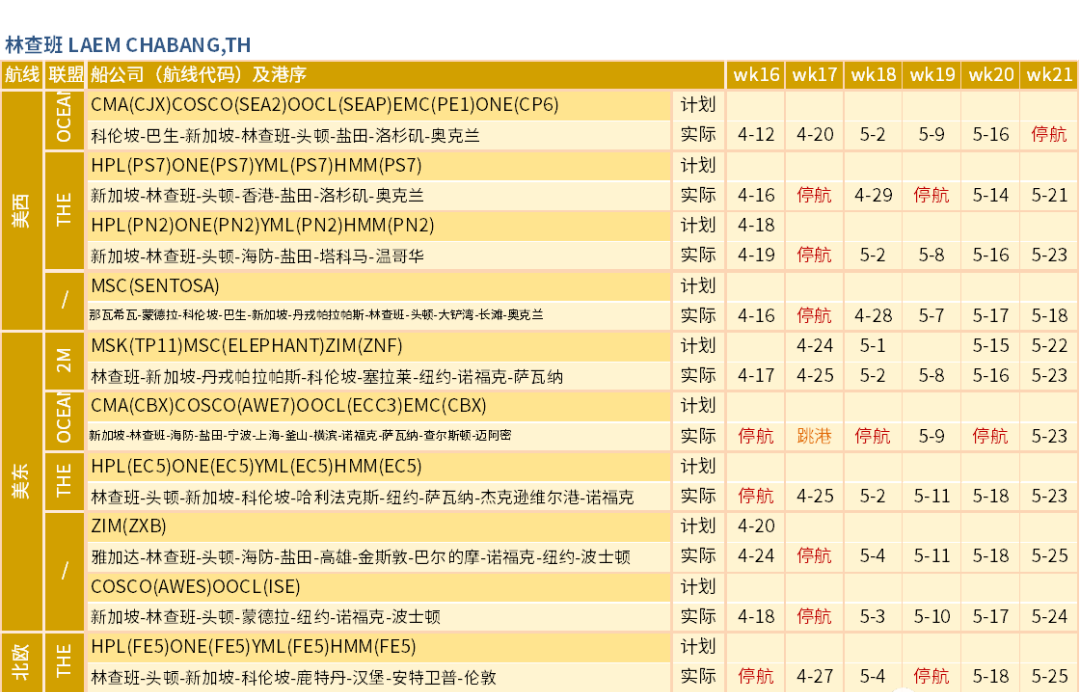
Task: Select the 4-12 date cell under wk16
Action: (x=756, y=135)
